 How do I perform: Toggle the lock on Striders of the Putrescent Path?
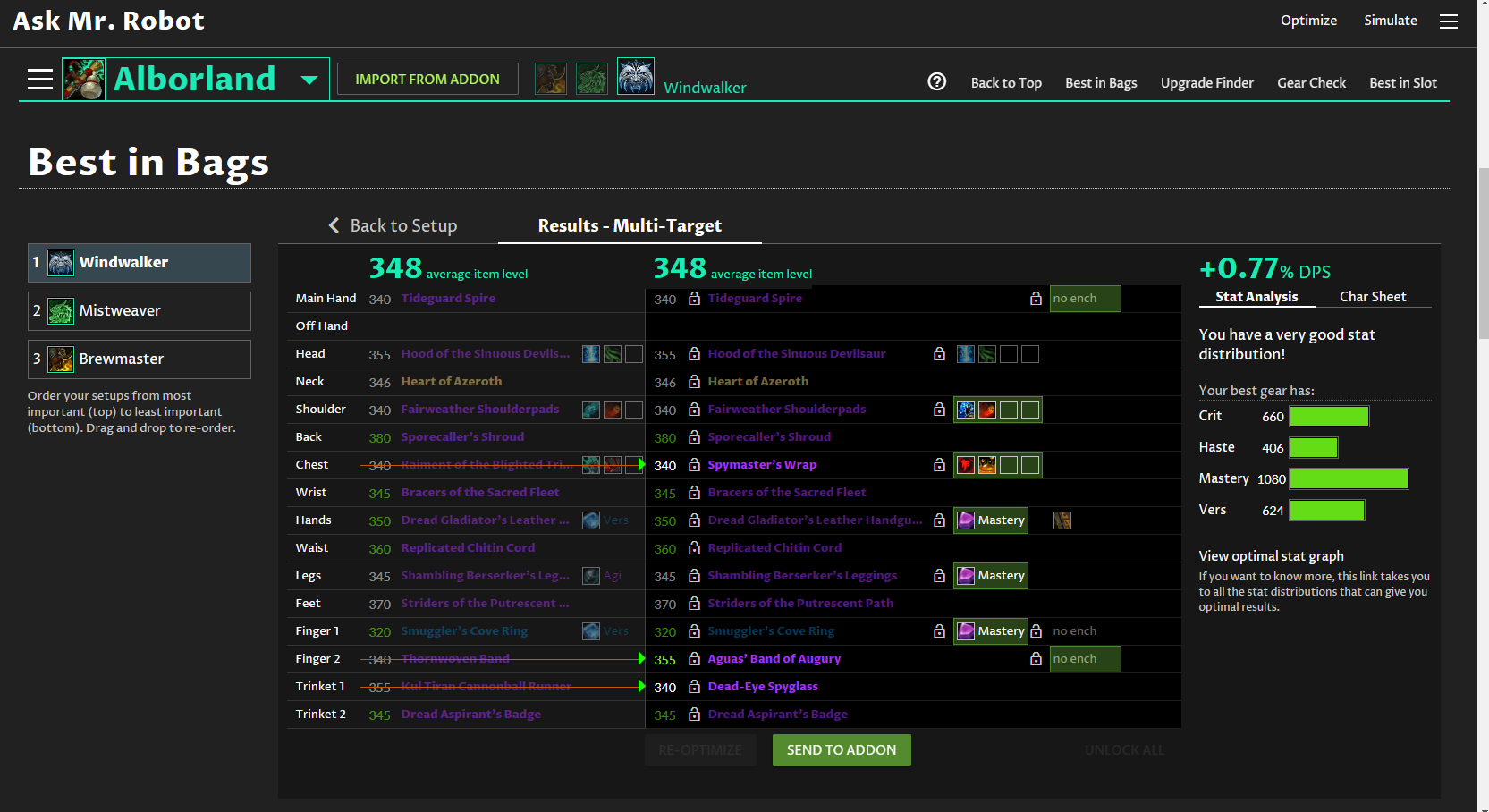coord(694,604)
